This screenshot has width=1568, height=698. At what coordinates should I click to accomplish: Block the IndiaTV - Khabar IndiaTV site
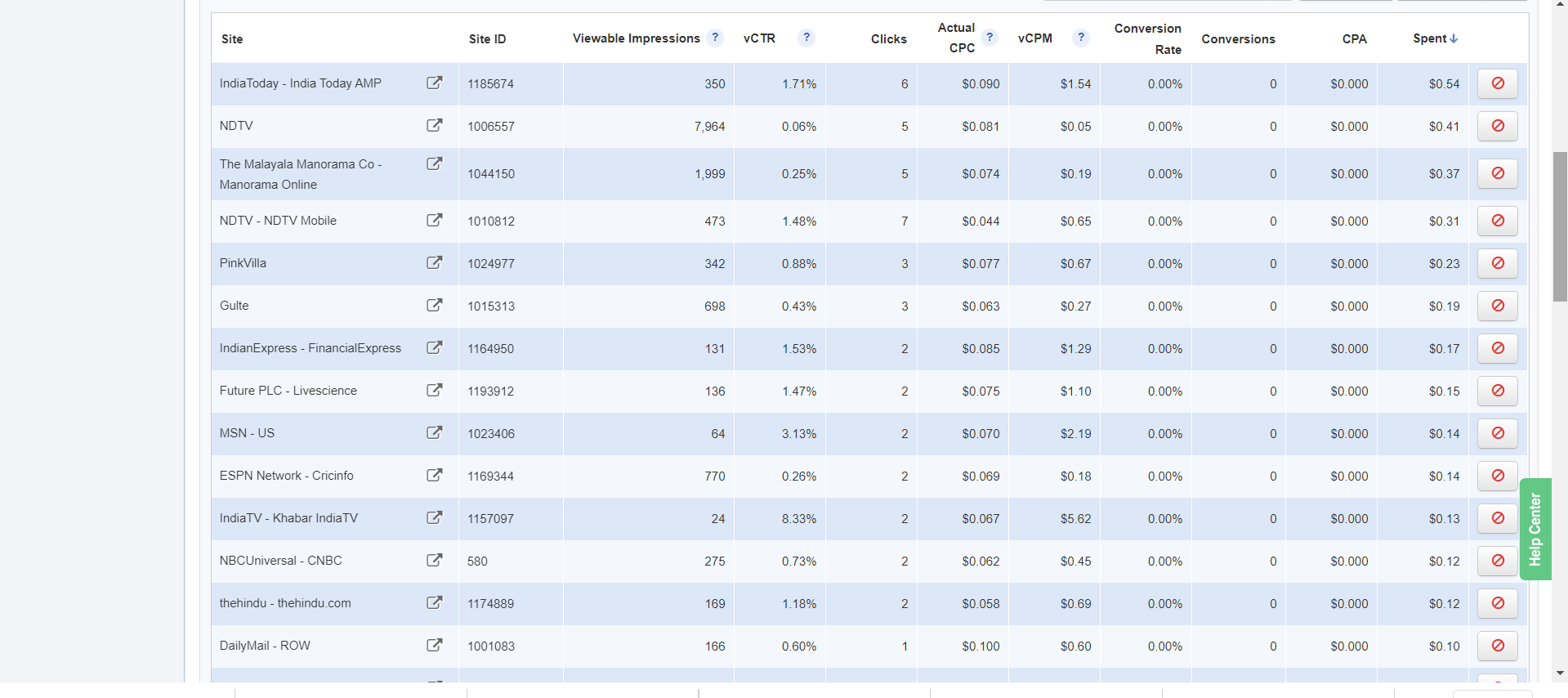[x=1498, y=518]
